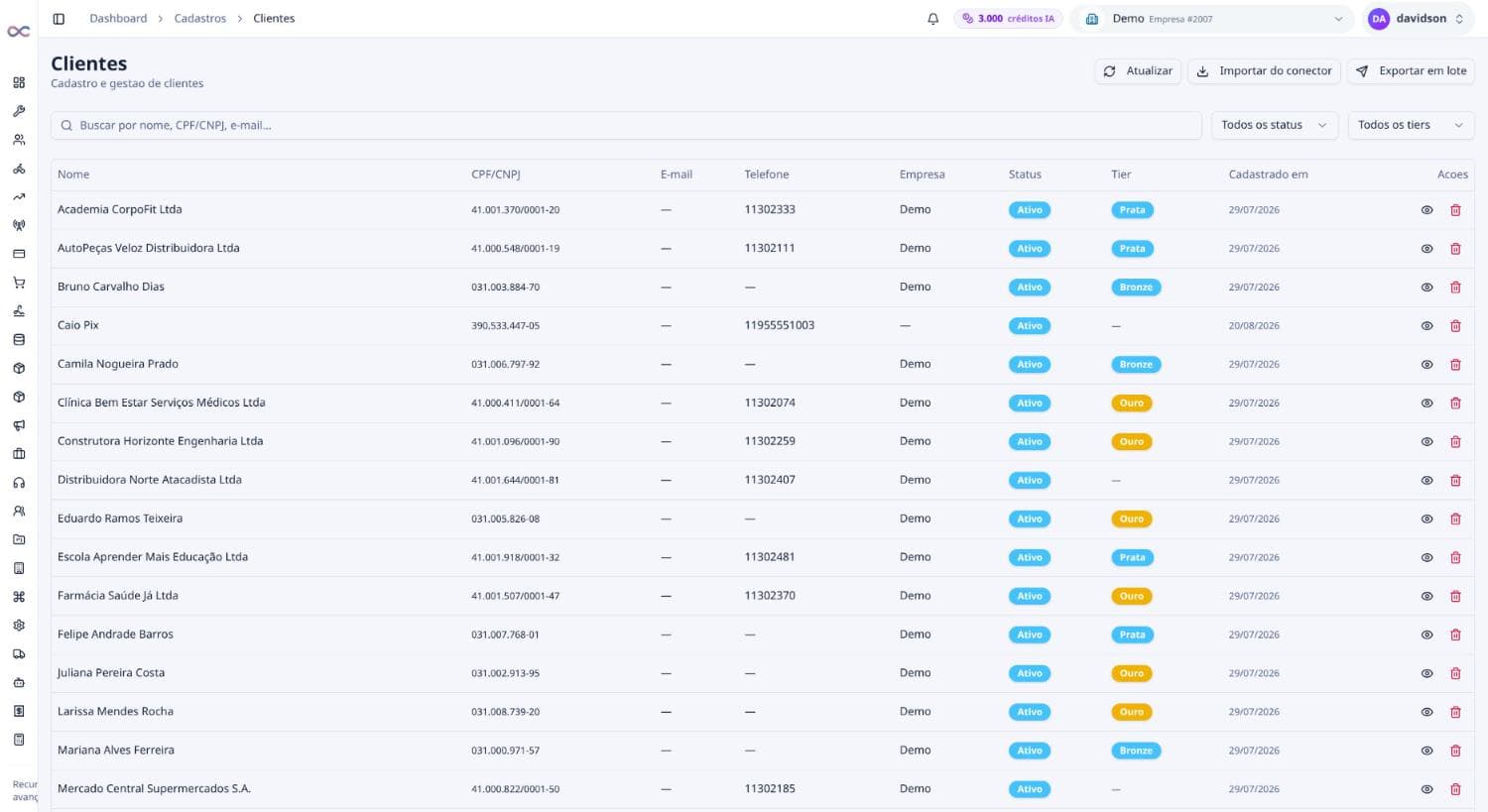Click the Tier column header
The image size is (1488, 812).
point(1121,174)
